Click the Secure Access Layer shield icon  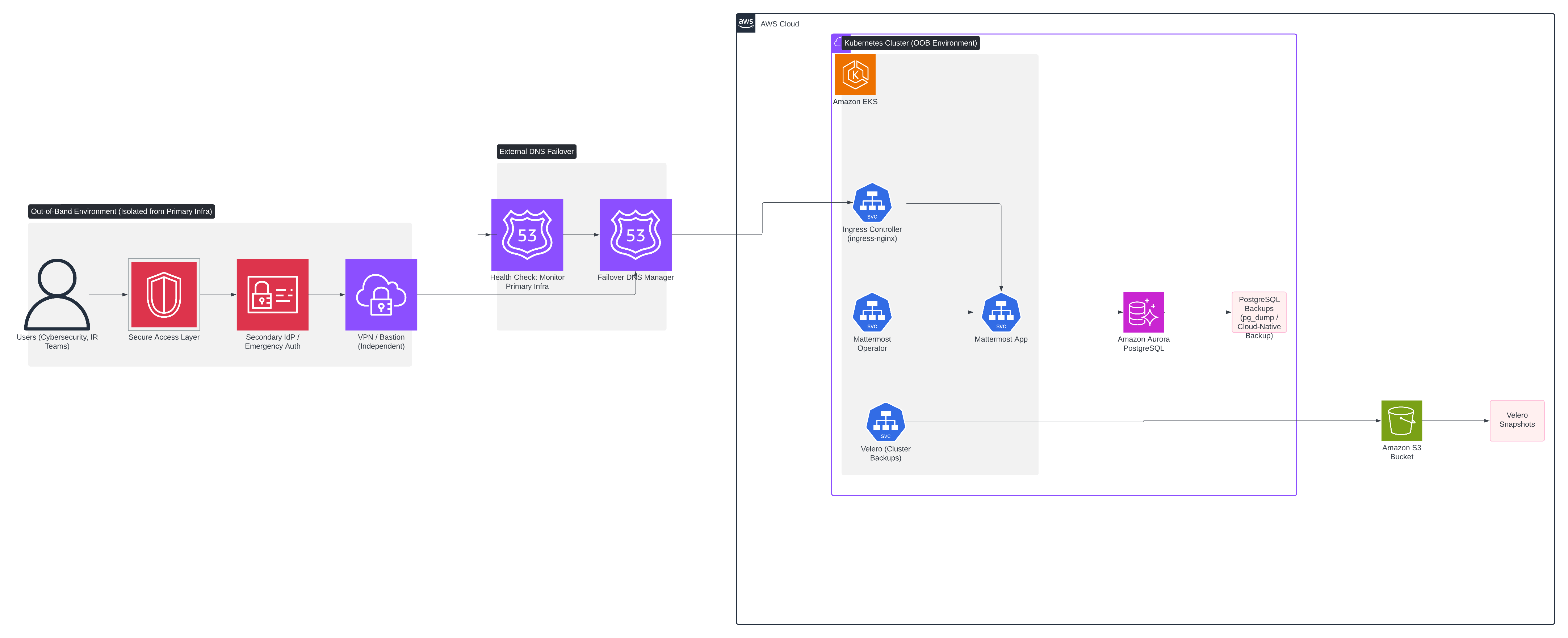(163, 295)
